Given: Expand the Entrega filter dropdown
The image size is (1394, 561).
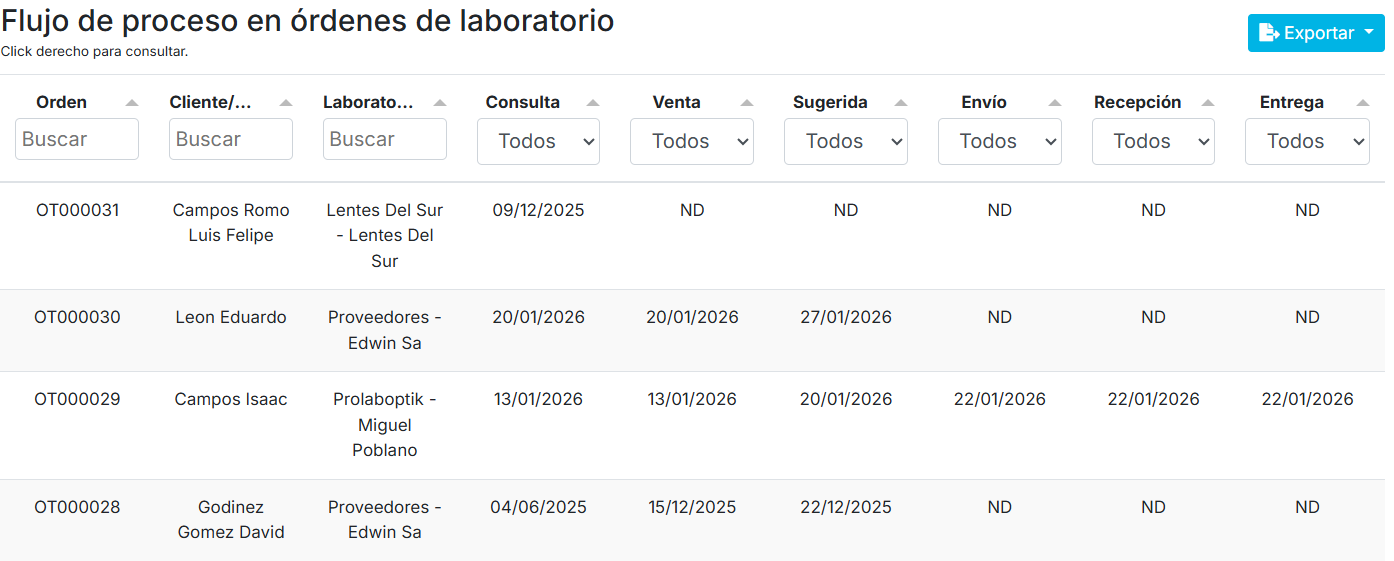Looking at the screenshot, I should coord(1307,141).
